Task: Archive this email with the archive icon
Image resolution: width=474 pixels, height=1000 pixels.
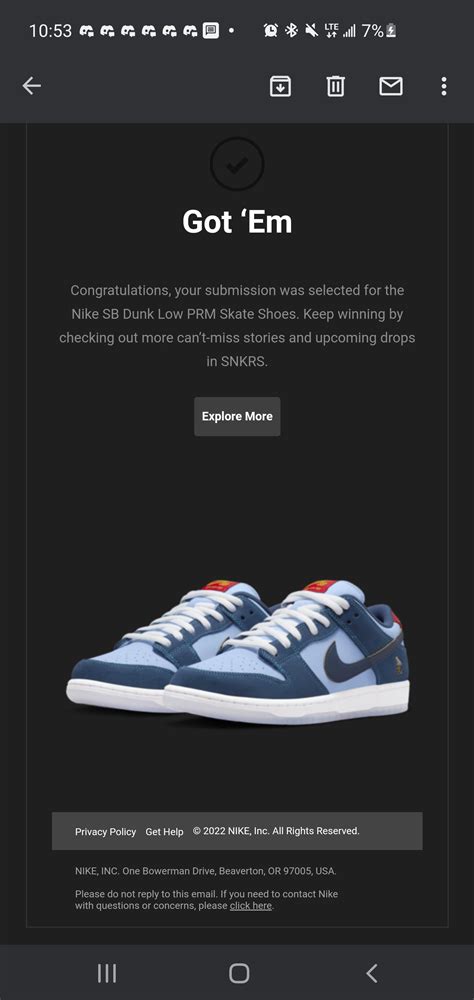Action: 280,85
